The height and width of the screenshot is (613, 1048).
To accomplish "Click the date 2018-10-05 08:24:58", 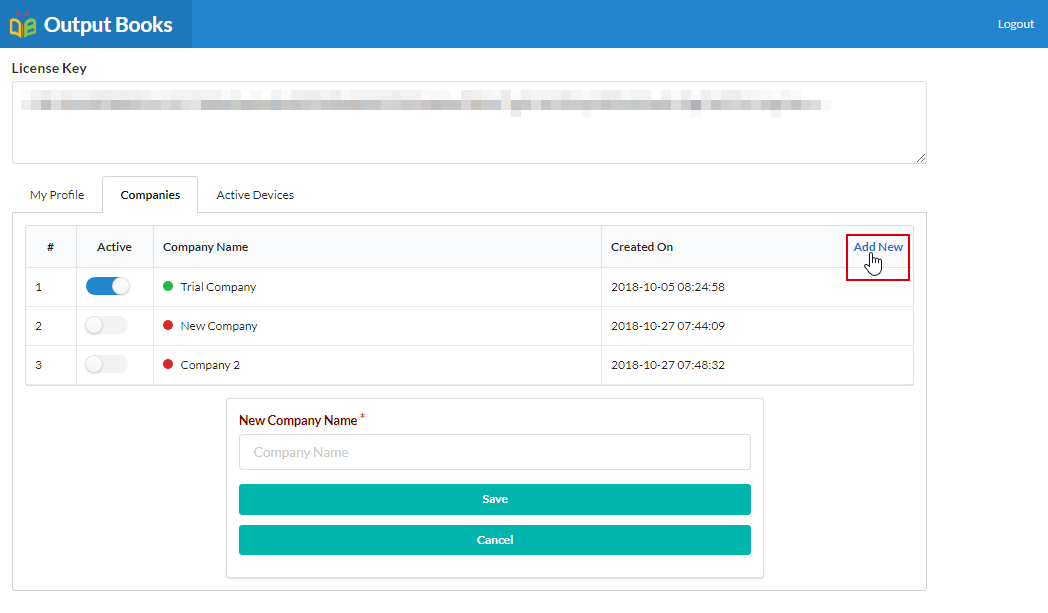I will click(668, 287).
